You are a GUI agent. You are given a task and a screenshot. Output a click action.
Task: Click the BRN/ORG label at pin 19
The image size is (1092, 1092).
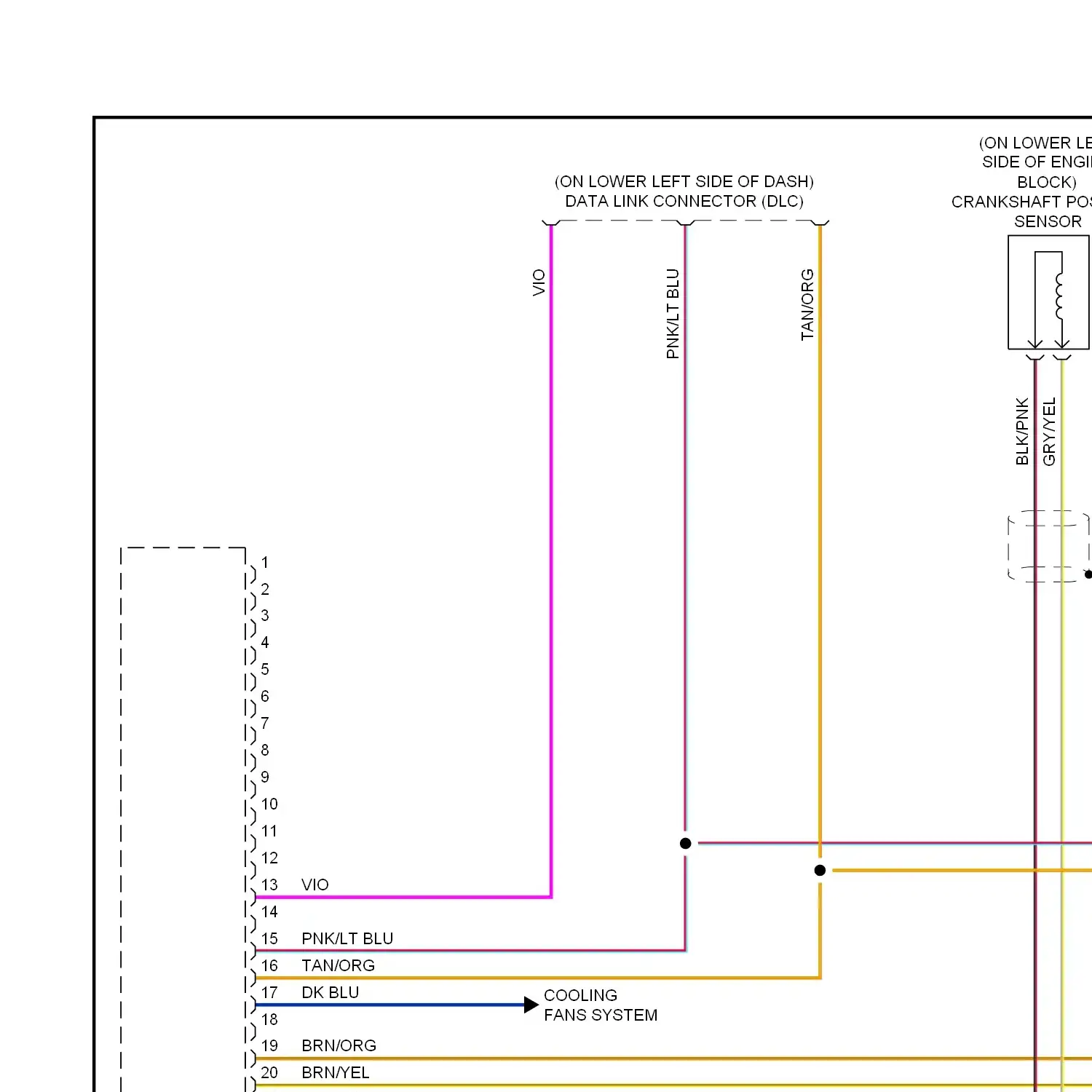pos(339,1045)
